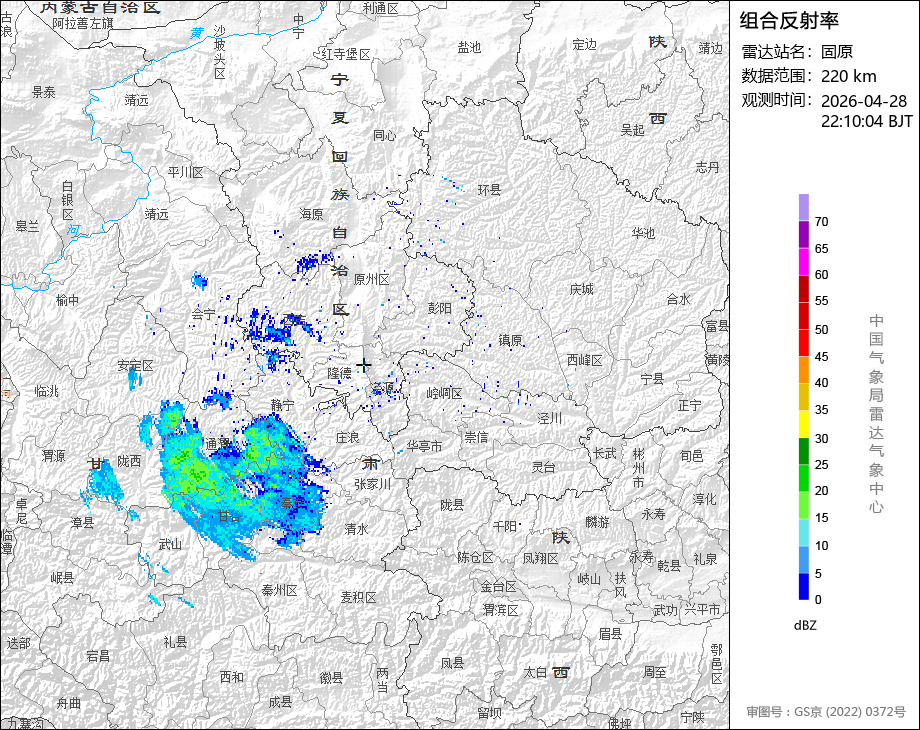This screenshot has height=730, width=920.
Task: Click the radar station name 固原
Action: 837,52
